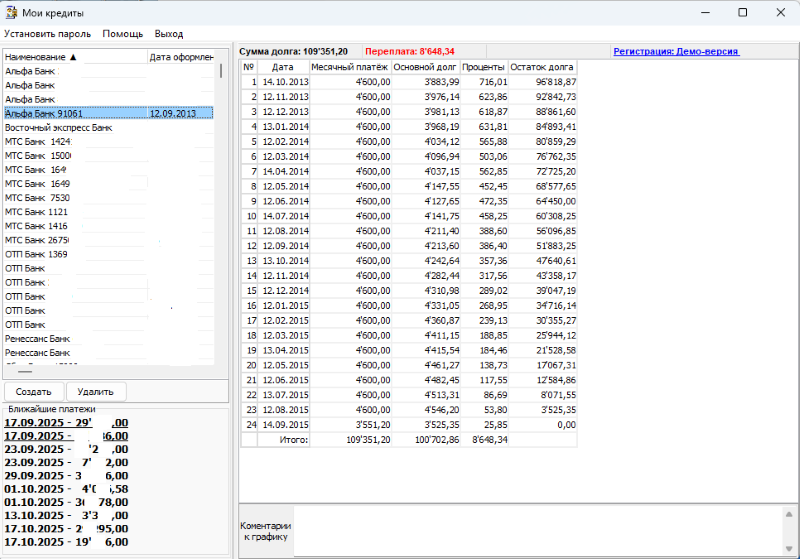Screen dimensions: 800x559
Task: Click the comments text field next to 'Коментарии к графику'
Action: [x=540, y=530]
